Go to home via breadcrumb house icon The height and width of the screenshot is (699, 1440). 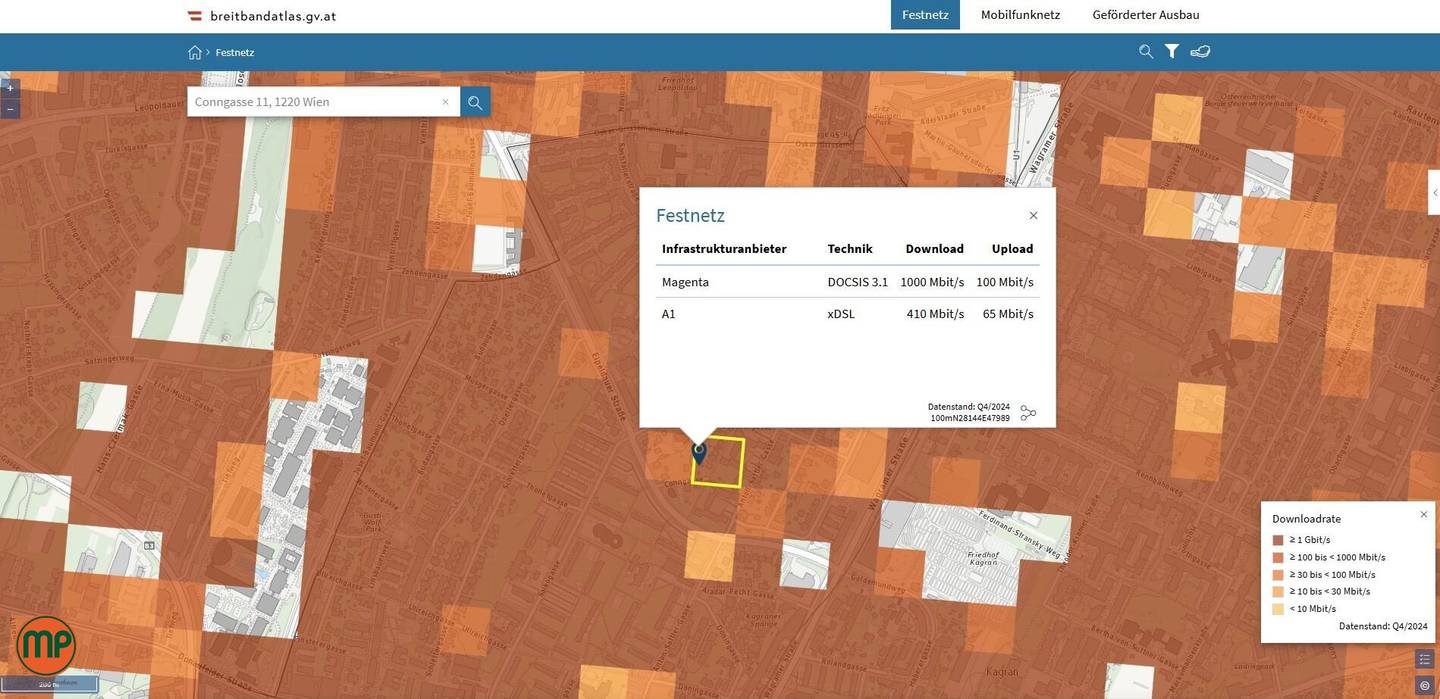pos(195,52)
